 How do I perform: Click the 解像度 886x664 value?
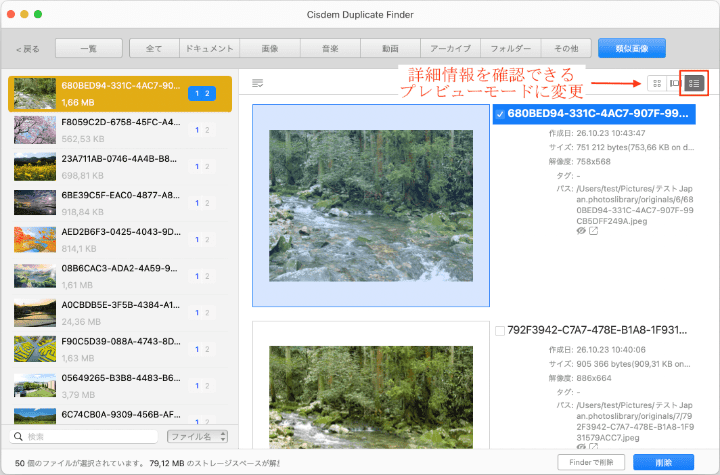(594, 378)
